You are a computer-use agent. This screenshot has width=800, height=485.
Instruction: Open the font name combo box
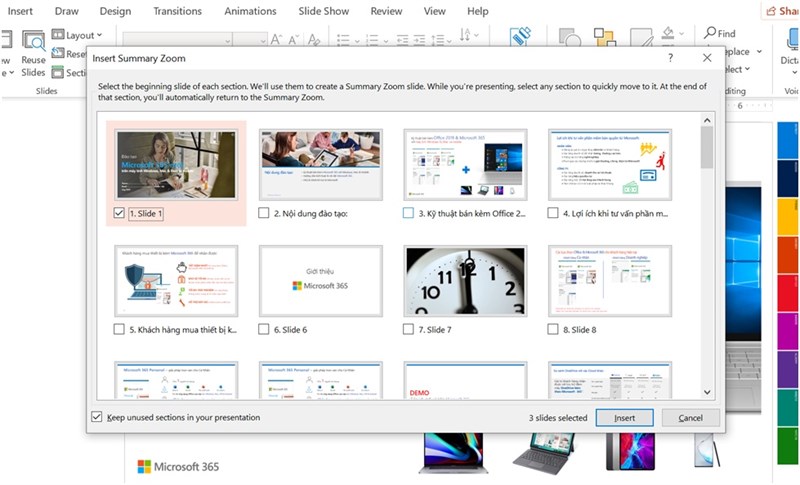[177, 40]
